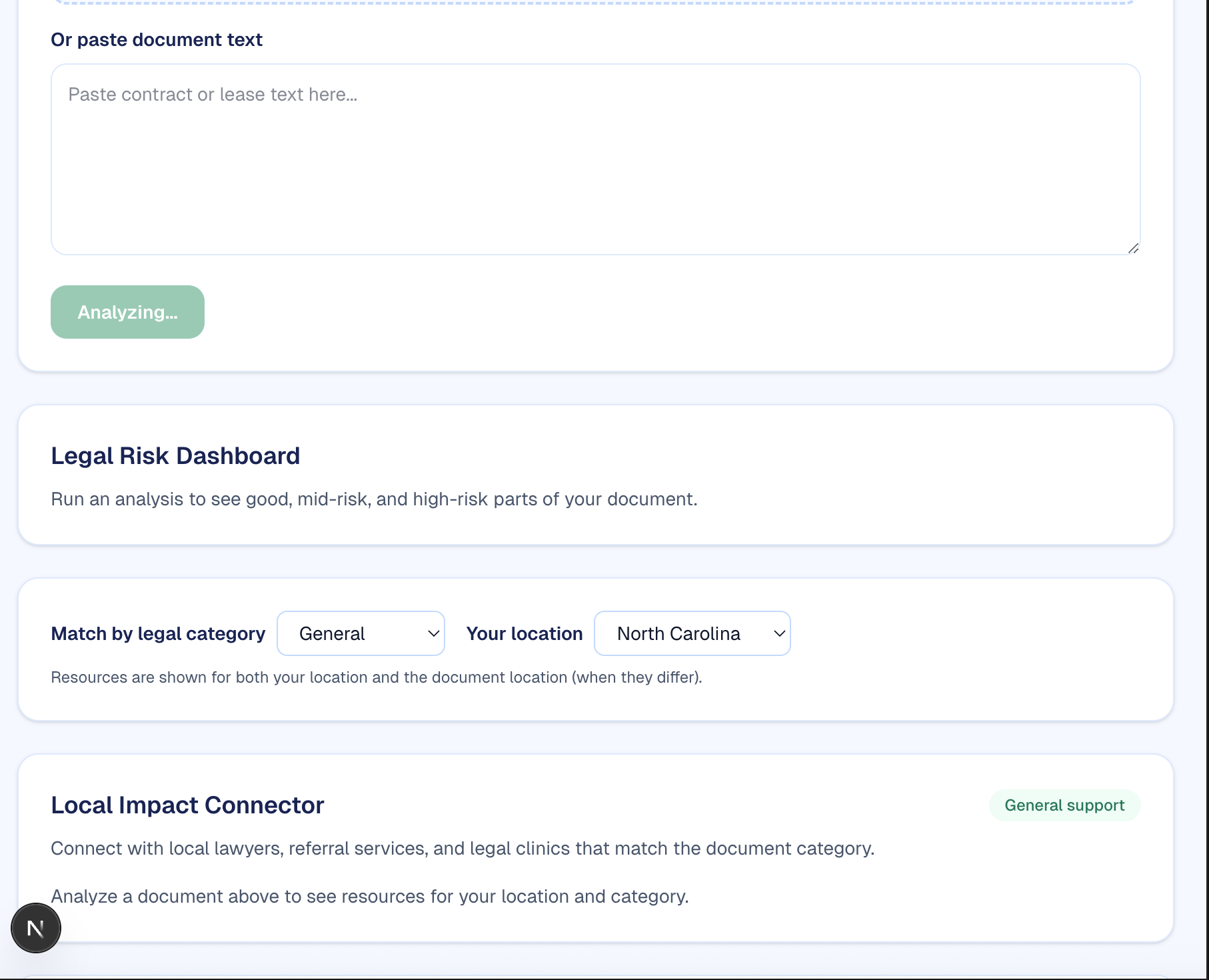Screen dimensions: 1209x980
Task: Open the North Carolina location dropdown
Action: coord(691,633)
